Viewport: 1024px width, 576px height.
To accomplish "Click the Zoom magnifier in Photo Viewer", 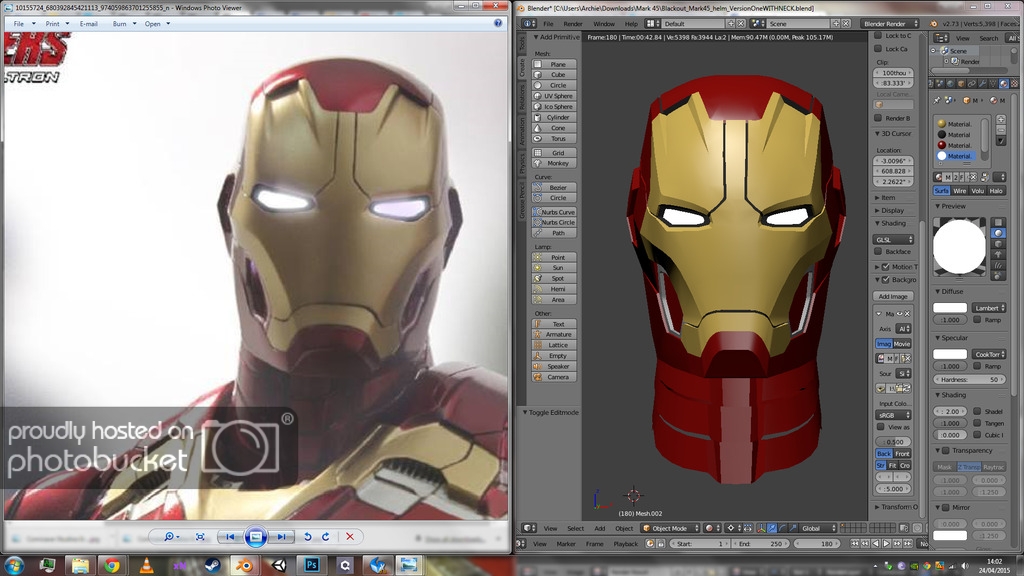I will 170,536.
